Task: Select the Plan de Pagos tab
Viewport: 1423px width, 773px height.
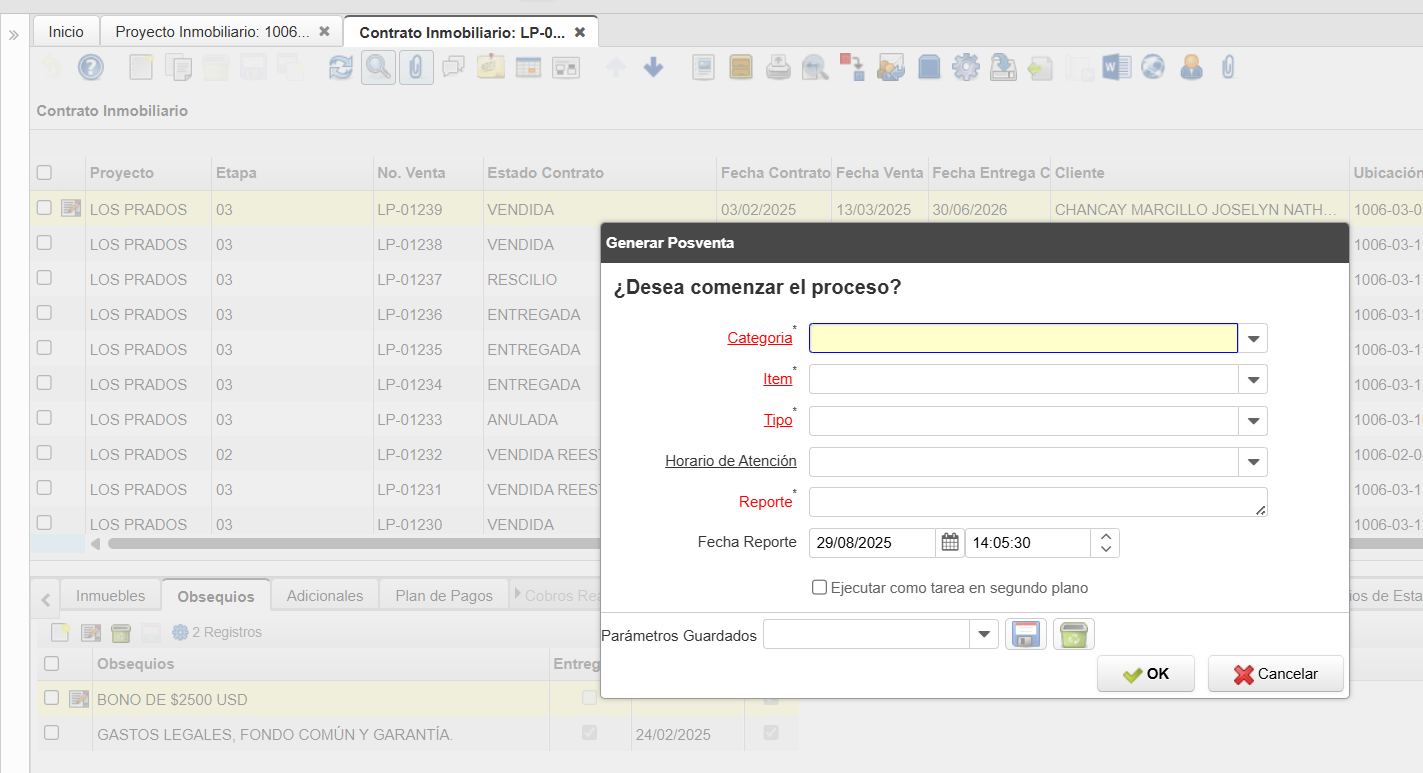Action: tap(444, 595)
